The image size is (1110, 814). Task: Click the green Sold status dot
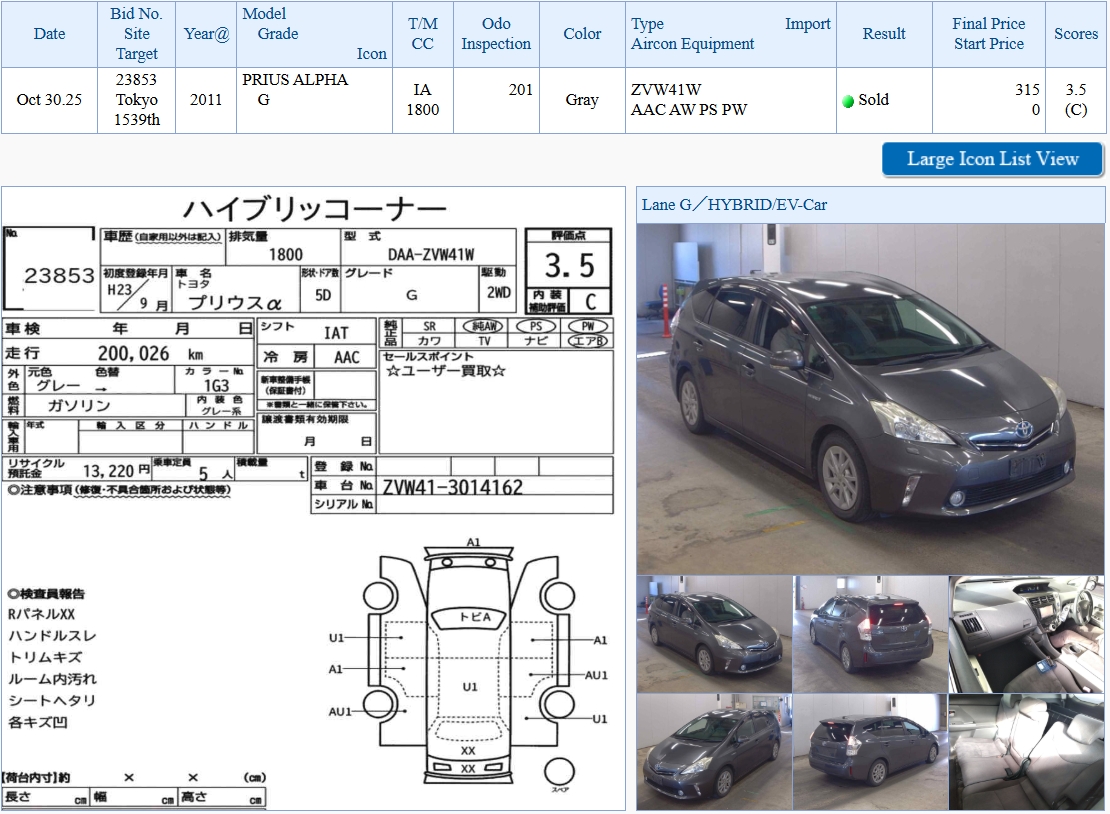coord(848,101)
